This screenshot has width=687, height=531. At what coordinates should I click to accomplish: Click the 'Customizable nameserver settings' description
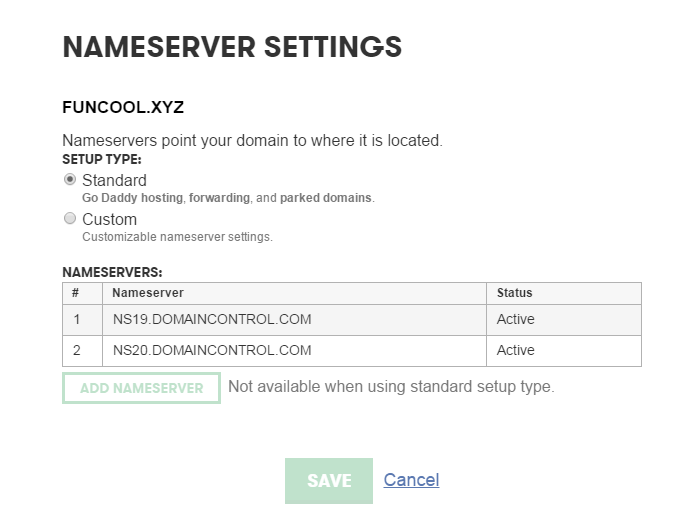177,237
